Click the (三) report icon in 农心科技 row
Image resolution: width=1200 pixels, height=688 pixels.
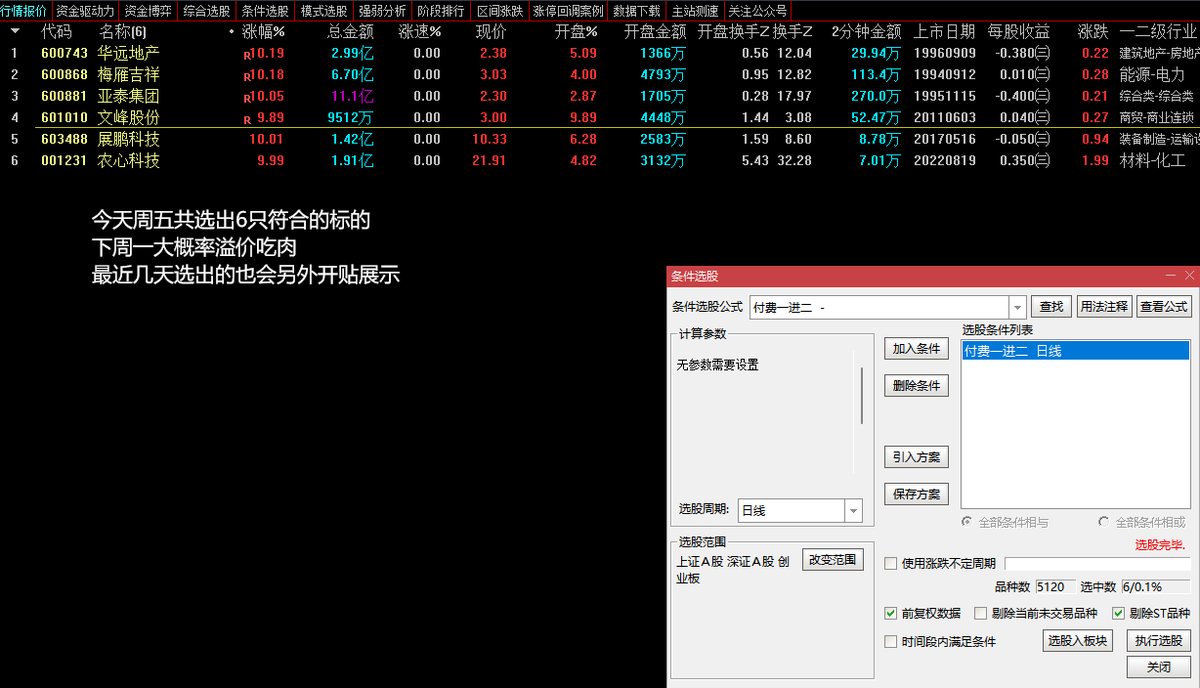1043,160
